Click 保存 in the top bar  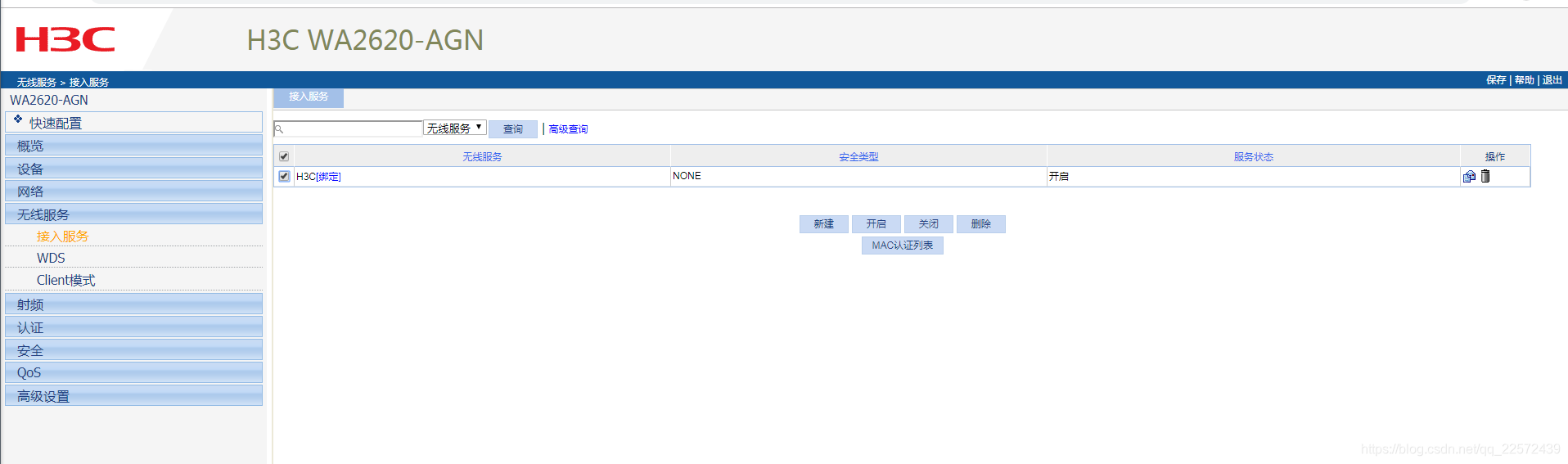[x=1496, y=80]
